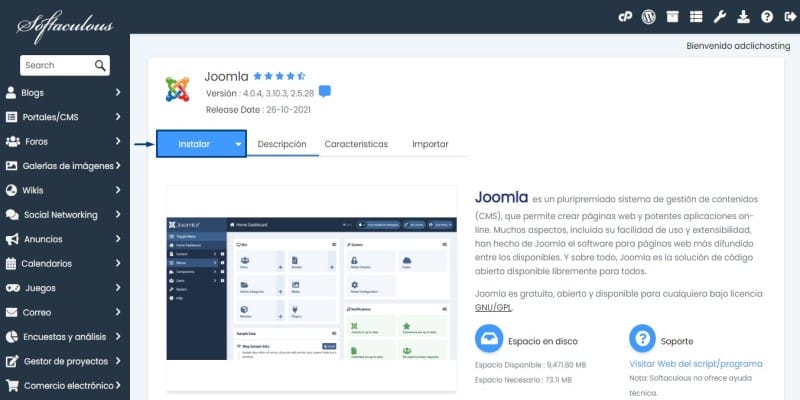
Task: Select the Correo category label
Action: click(x=37, y=312)
